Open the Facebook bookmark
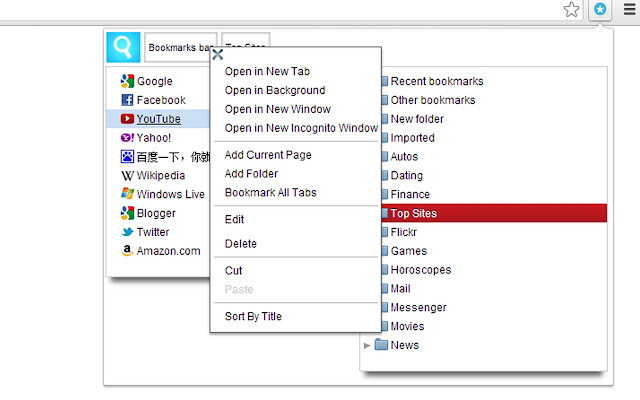The image size is (640, 400). [161, 100]
